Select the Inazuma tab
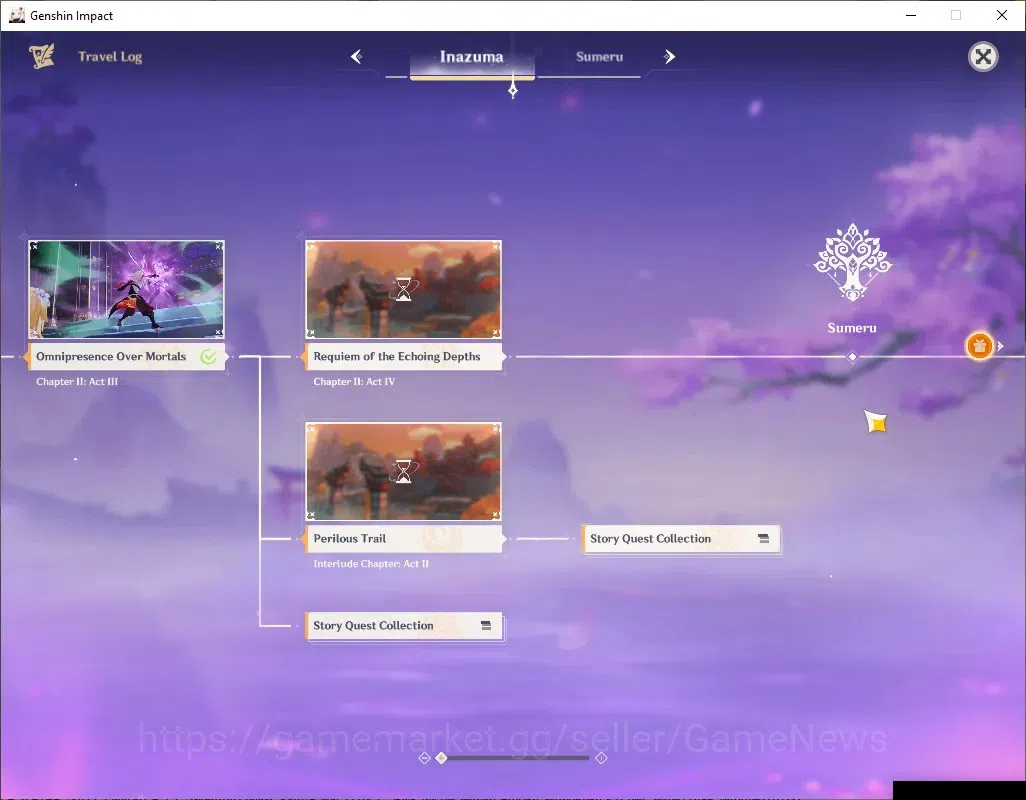This screenshot has width=1026, height=800. pos(472,57)
